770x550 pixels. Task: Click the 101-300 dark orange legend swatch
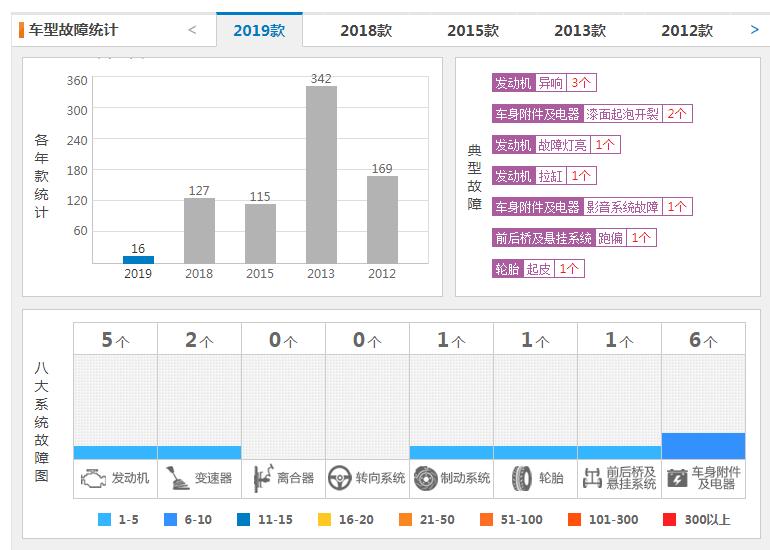click(574, 520)
